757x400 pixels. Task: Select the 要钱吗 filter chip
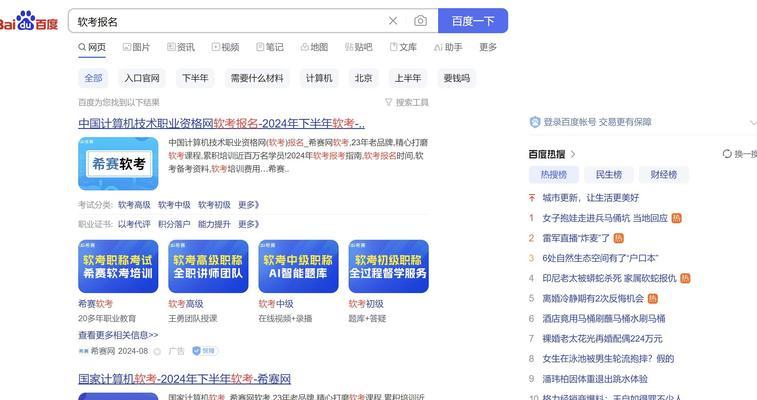457,78
